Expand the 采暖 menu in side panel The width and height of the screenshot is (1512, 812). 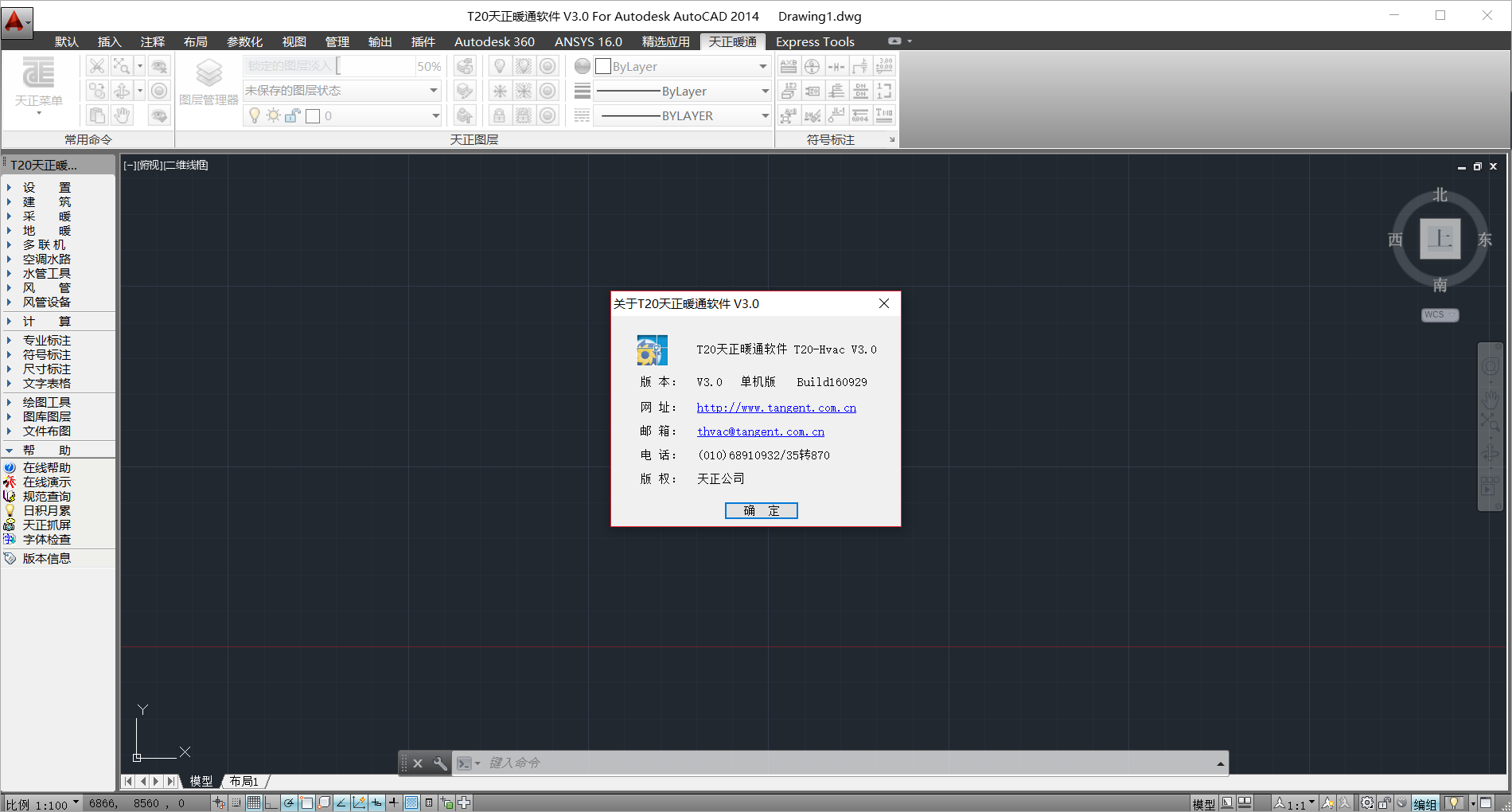(x=46, y=217)
